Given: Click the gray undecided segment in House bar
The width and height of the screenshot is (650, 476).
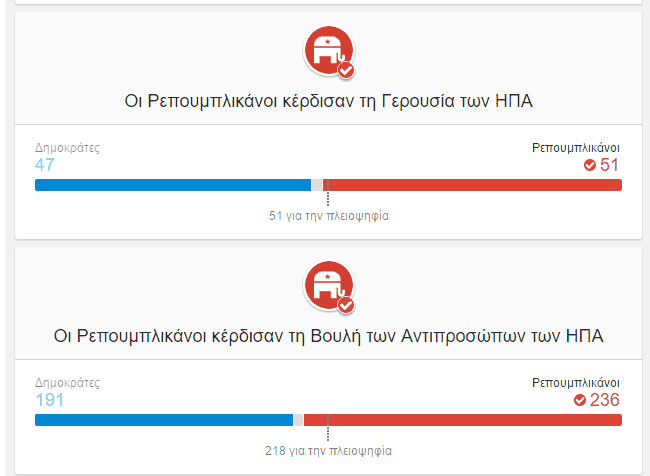Looking at the screenshot, I should 298,420.
